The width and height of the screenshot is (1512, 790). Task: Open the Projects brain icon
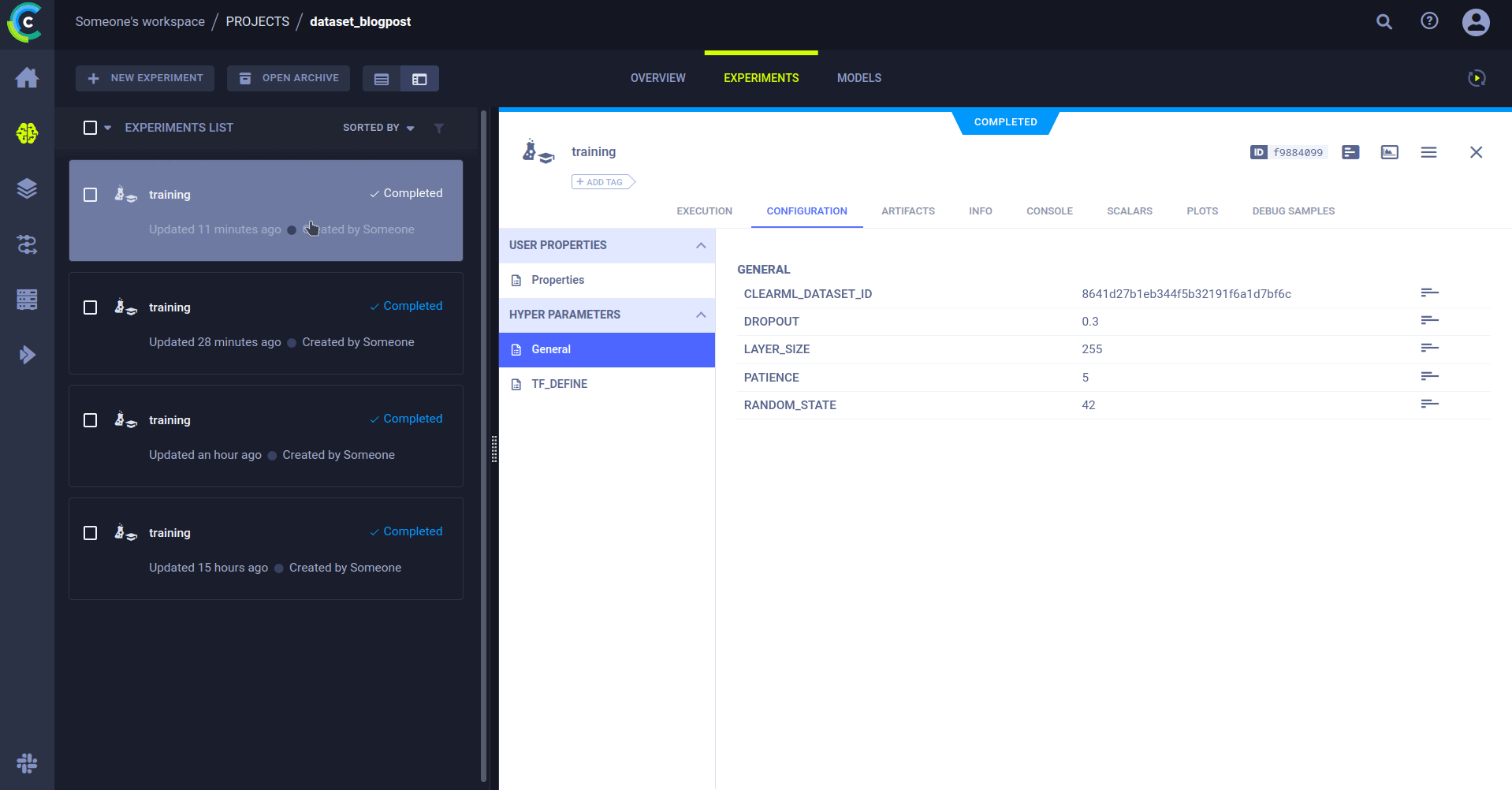click(x=27, y=133)
